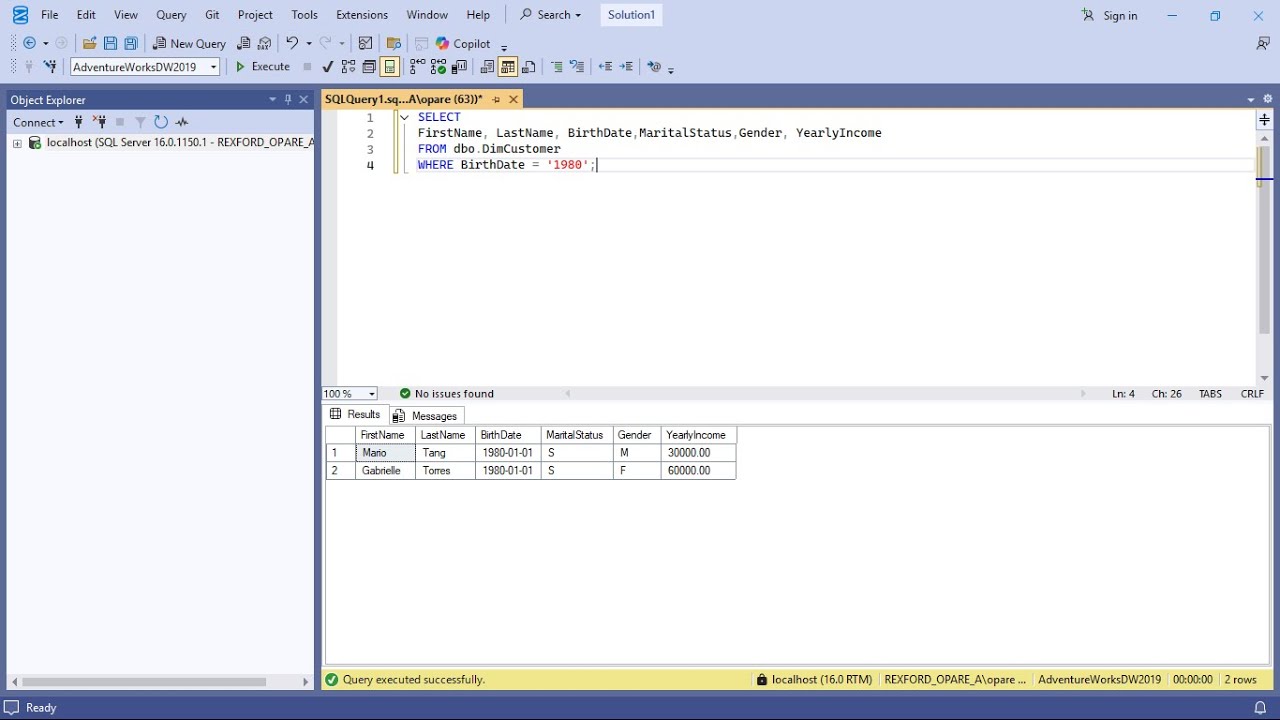Viewport: 1280px width, 720px height.
Task: Uncomment the selected lines icon
Action: coord(577,67)
